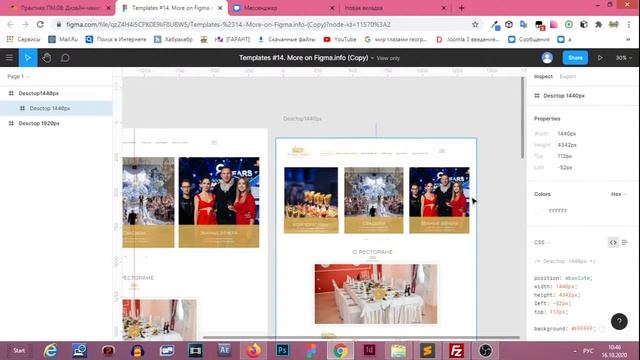
Task: Open After Effects from taskbar
Action: point(224,351)
